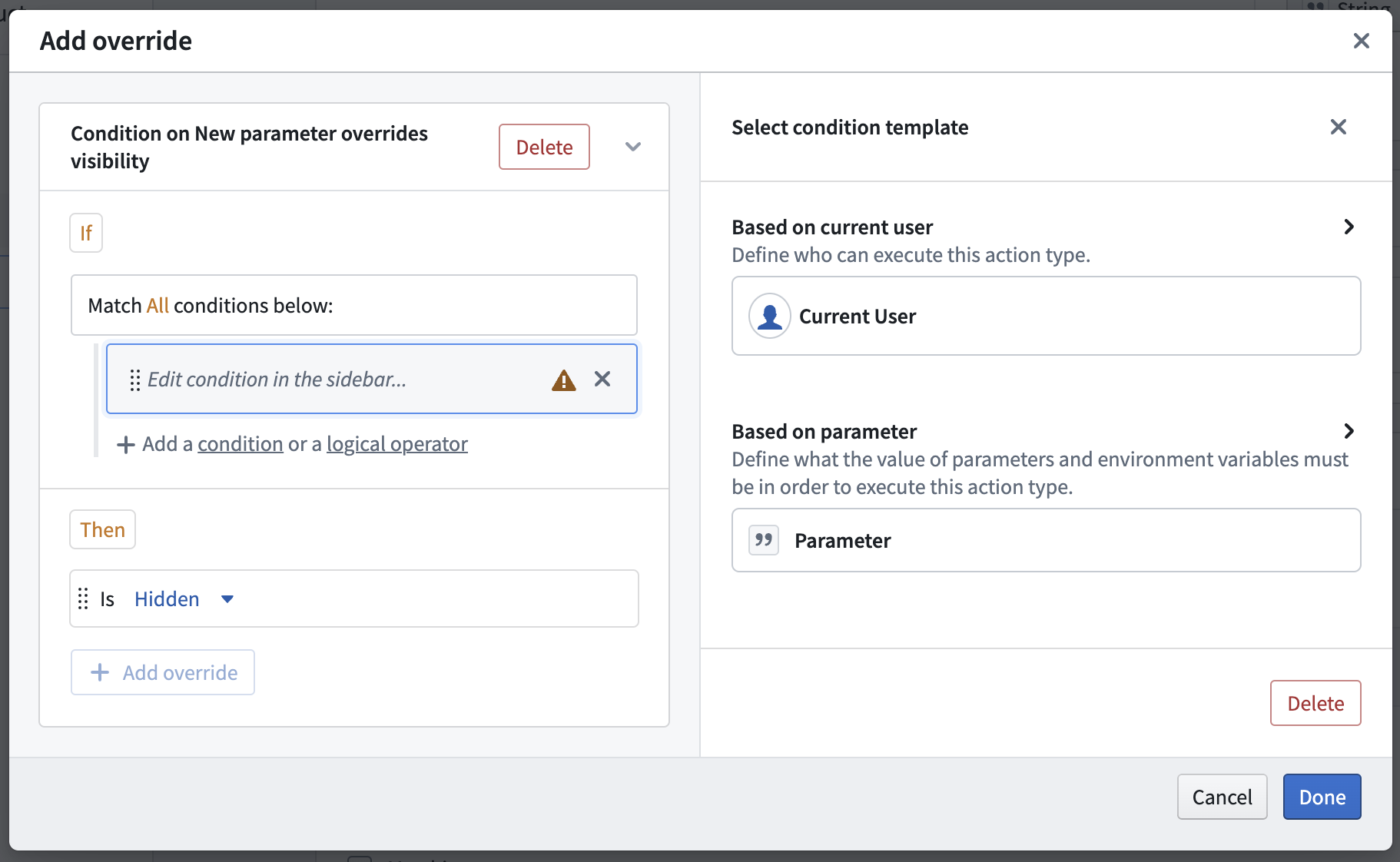This screenshot has width=1400, height=862.
Task: Delete the condition on New parameter overrides
Action: click(x=544, y=147)
